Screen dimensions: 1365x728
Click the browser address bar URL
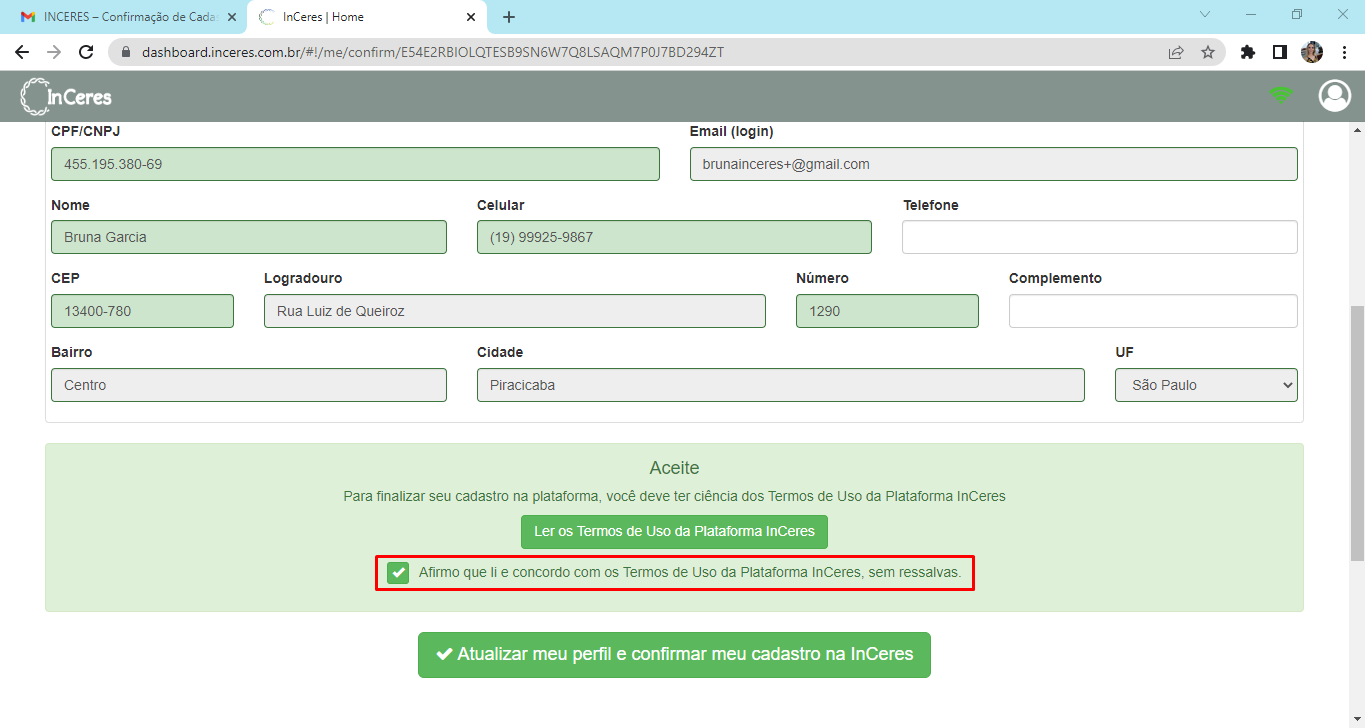pyautogui.click(x=433, y=52)
